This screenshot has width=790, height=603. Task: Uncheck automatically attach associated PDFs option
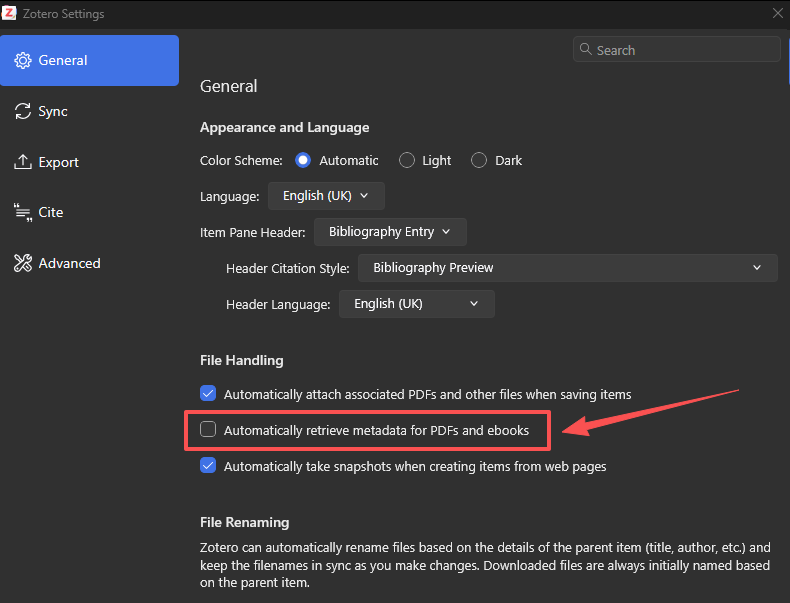click(208, 393)
